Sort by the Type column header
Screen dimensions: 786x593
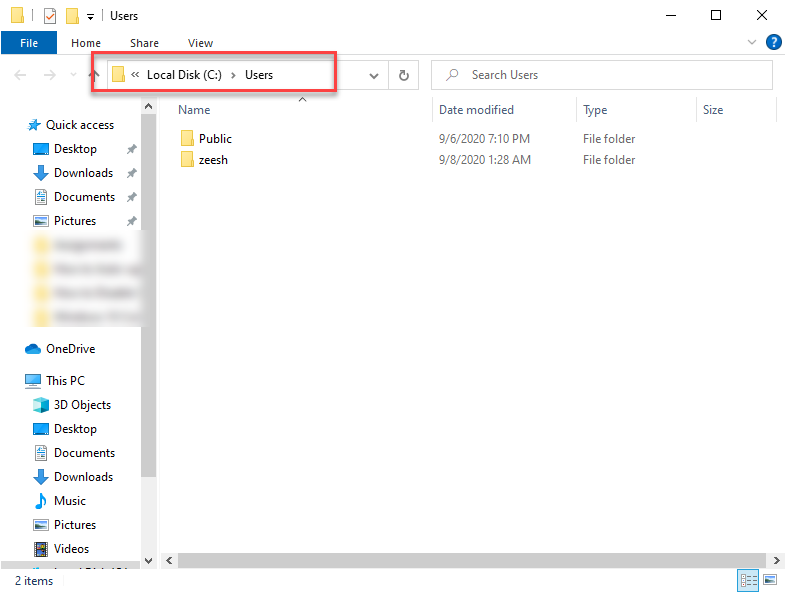coord(595,110)
